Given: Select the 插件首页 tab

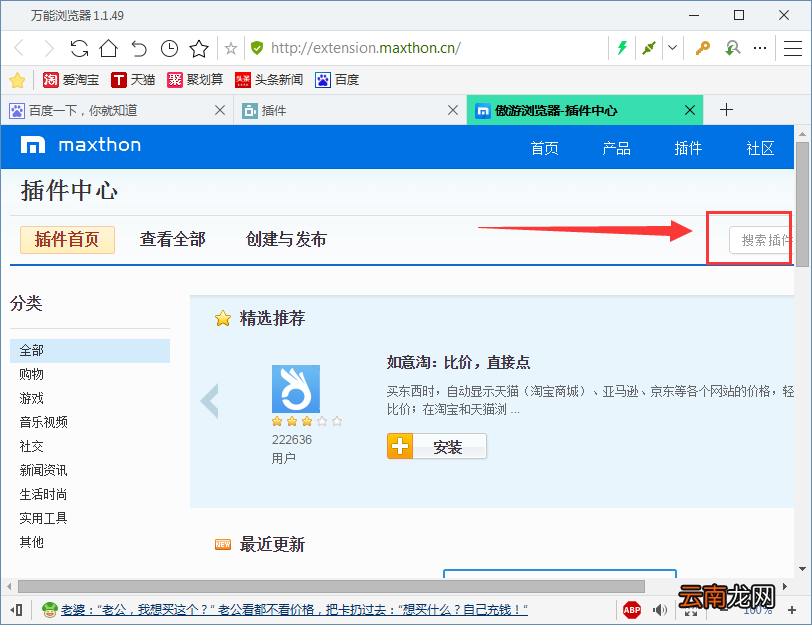Looking at the screenshot, I should pos(67,240).
